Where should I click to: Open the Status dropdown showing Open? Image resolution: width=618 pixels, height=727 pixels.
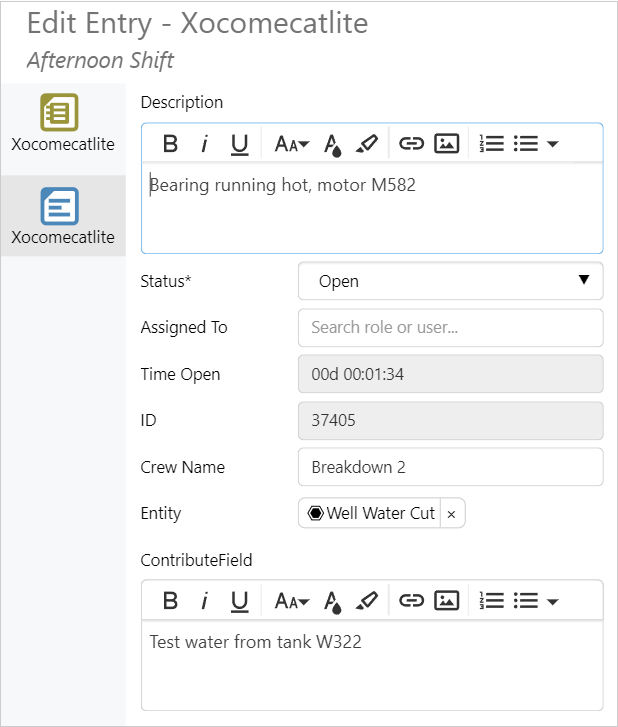tap(450, 281)
